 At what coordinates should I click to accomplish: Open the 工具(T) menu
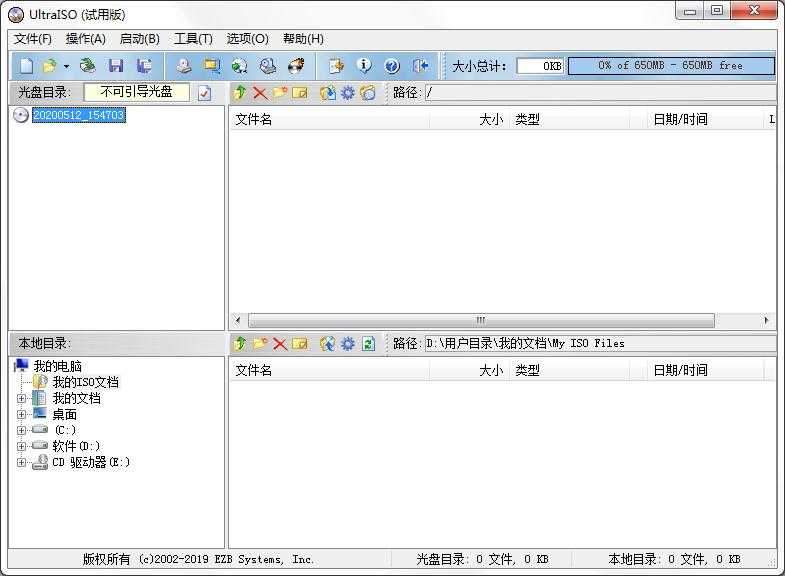pyautogui.click(x=192, y=39)
